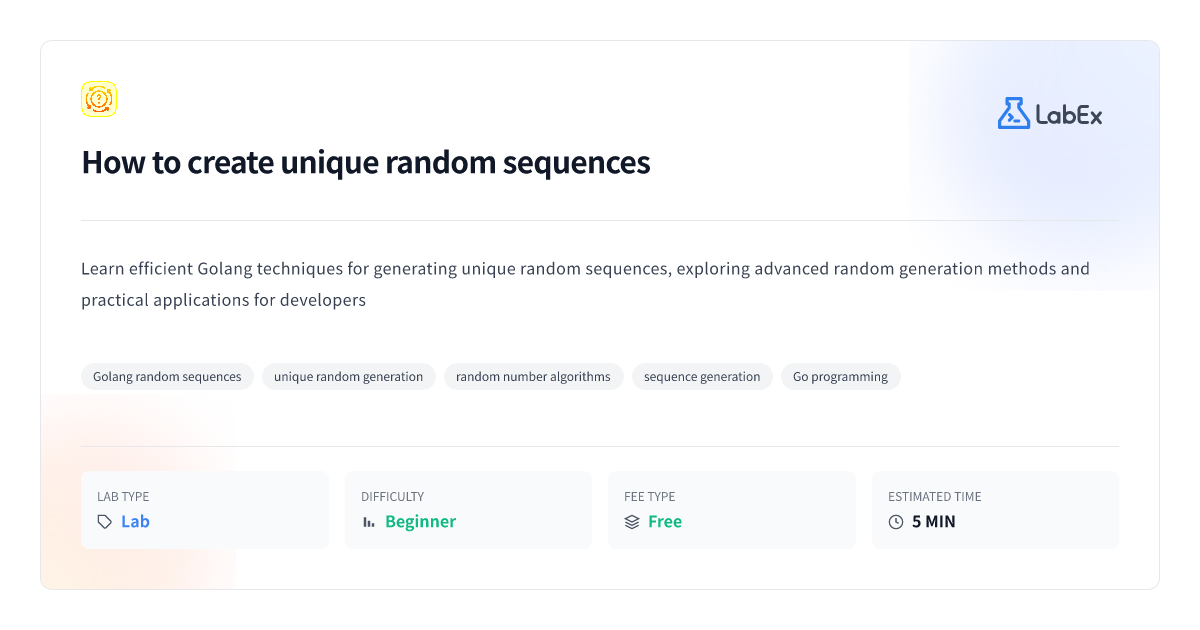Click the ESTIMATED TIME card heading
The width and height of the screenshot is (1200, 630).
(x=935, y=496)
